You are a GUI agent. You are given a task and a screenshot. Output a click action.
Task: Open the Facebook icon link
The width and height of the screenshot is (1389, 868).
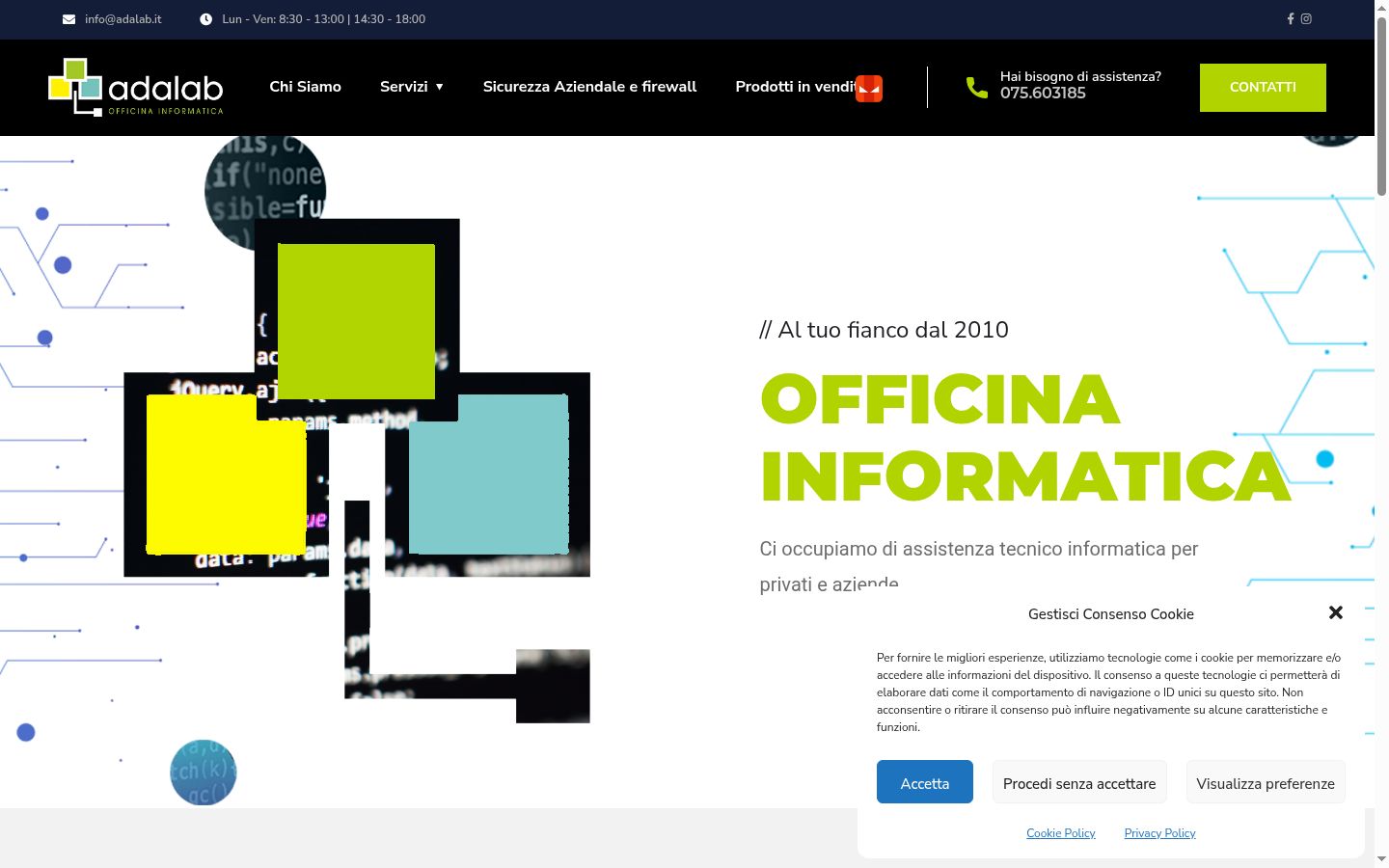click(x=1291, y=19)
